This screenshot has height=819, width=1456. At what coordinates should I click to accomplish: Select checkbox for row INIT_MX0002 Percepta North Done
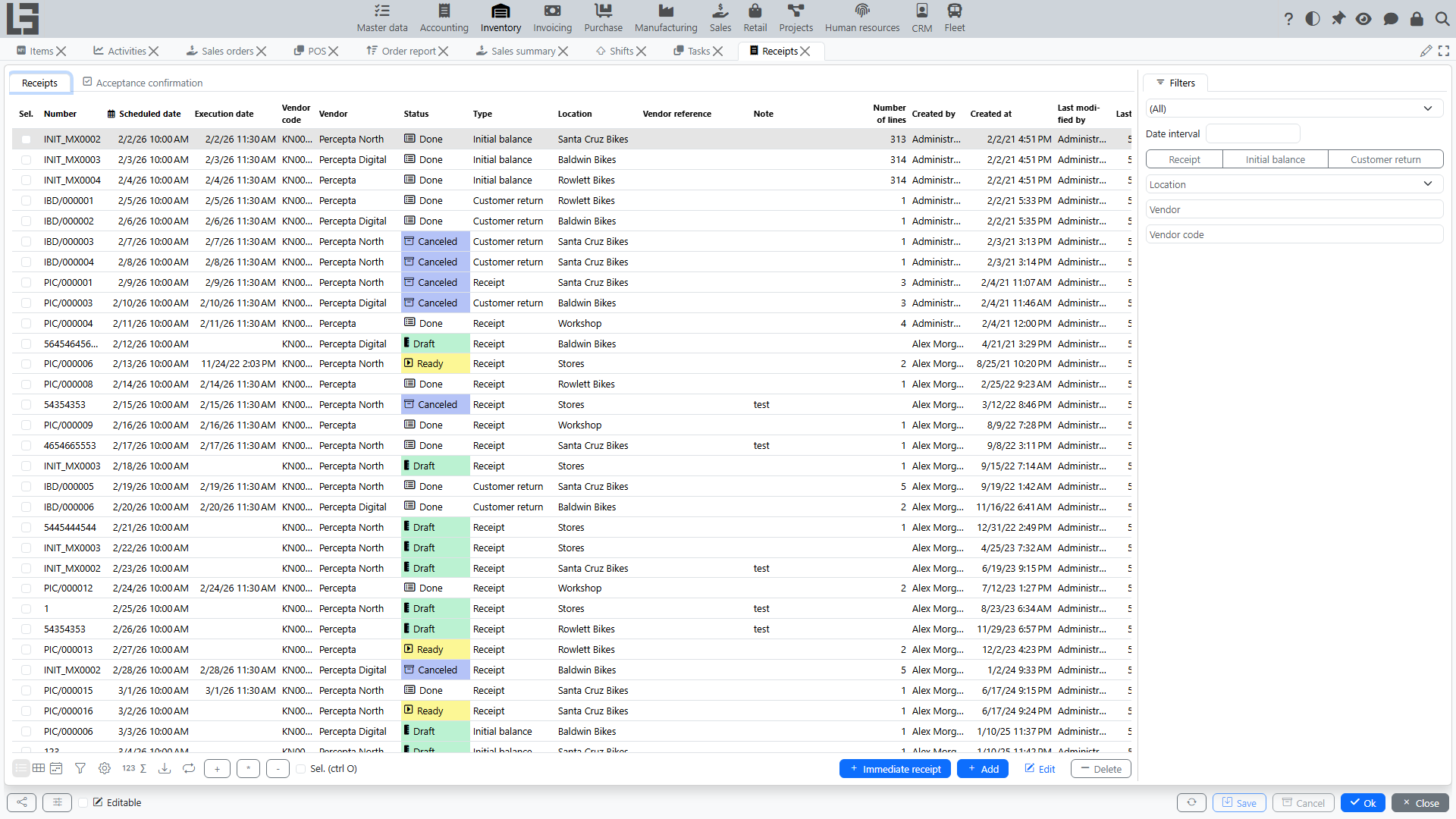click(27, 140)
